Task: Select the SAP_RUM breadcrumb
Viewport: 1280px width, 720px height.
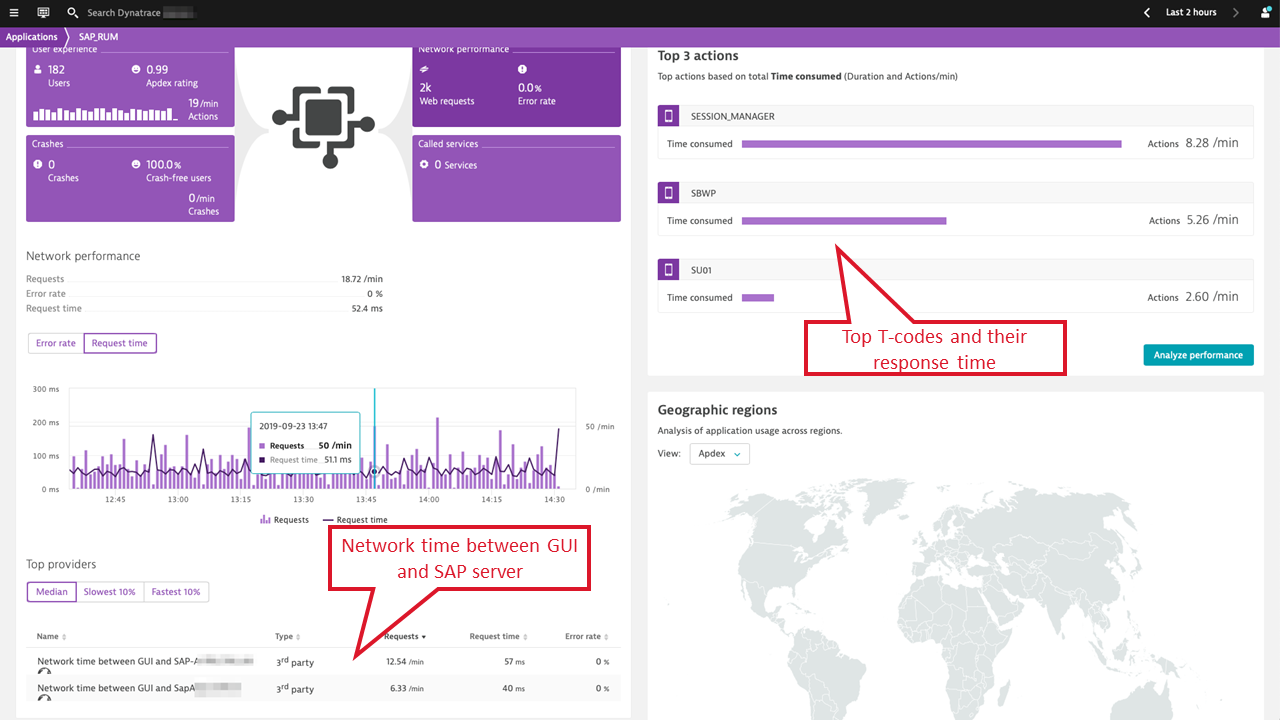Action: point(98,37)
